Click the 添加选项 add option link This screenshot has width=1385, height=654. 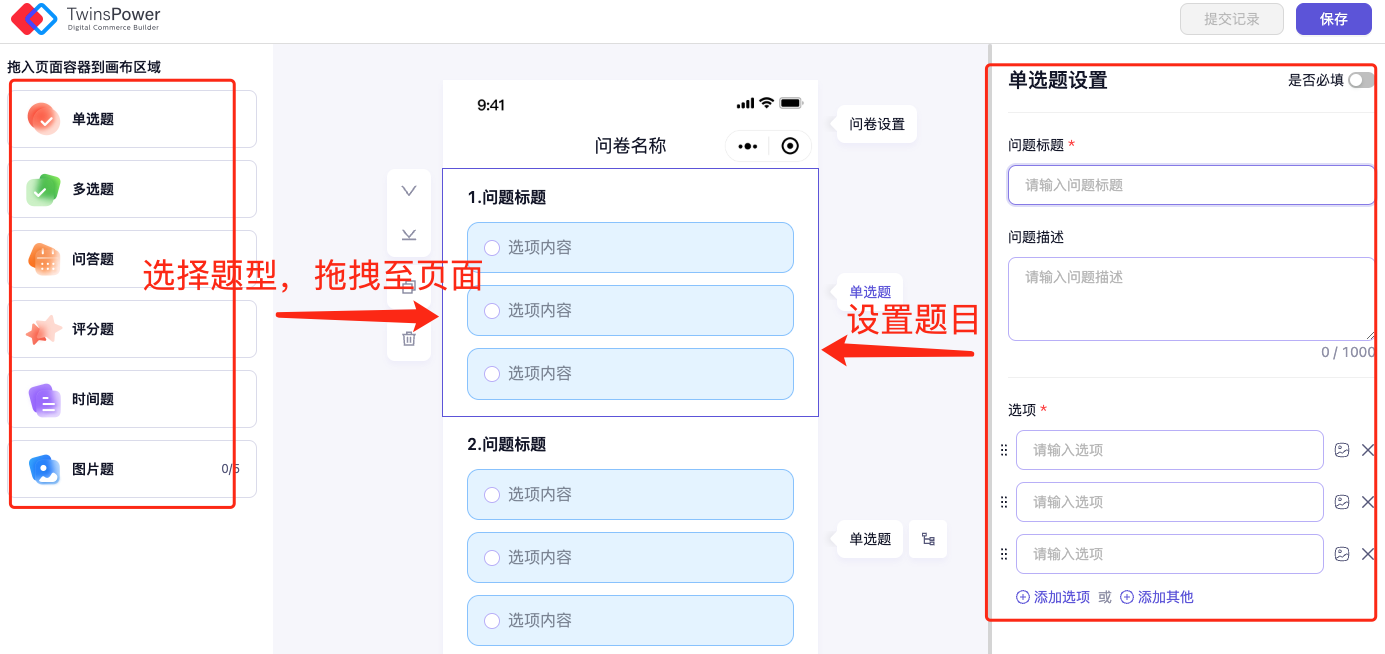point(1053,597)
